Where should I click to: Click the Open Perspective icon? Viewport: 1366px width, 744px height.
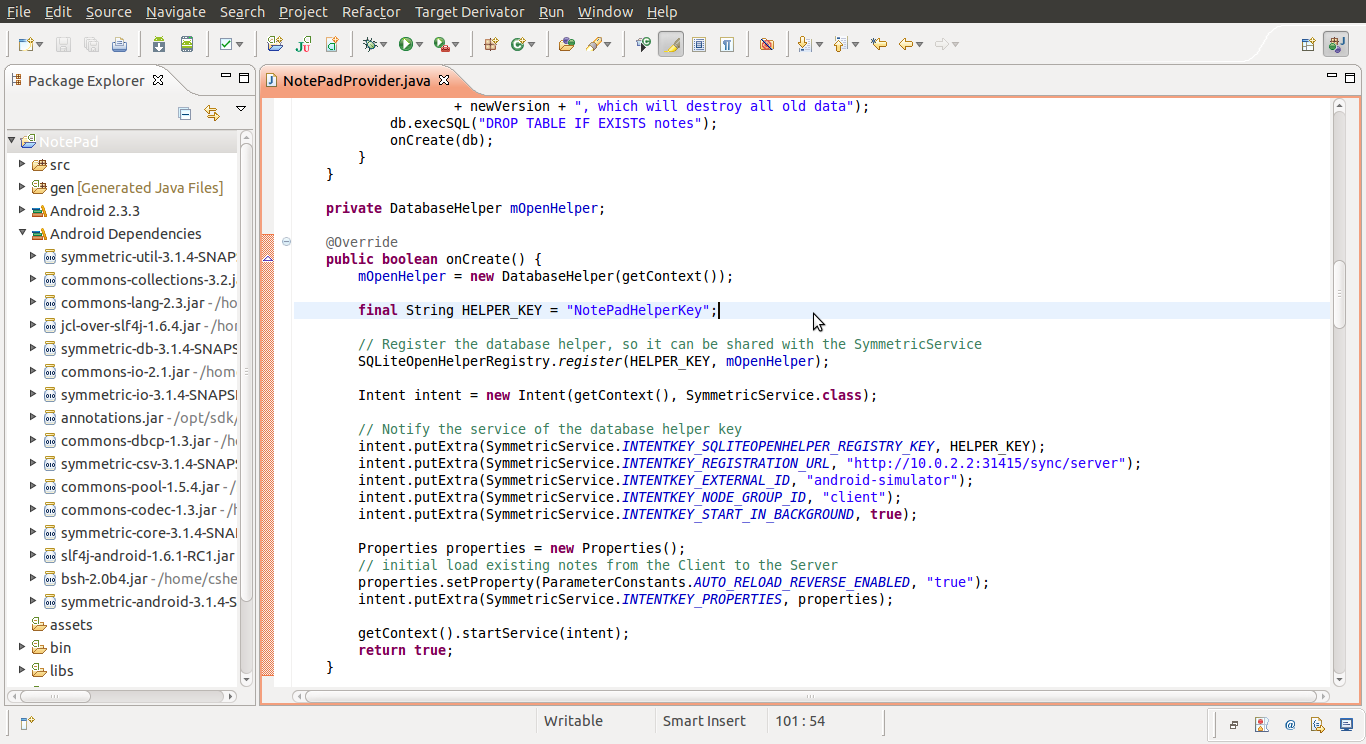tap(1308, 44)
